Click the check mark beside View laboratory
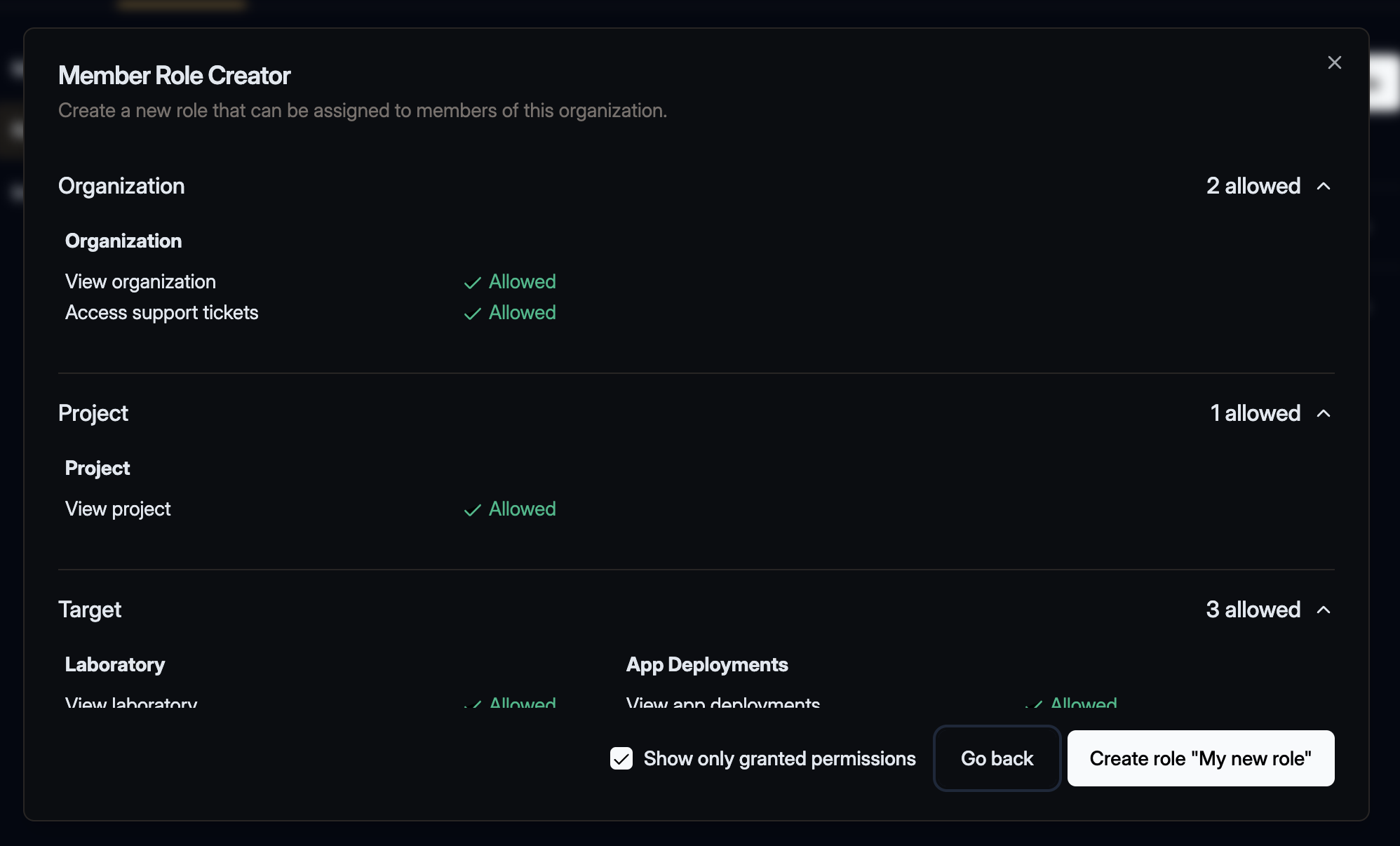The width and height of the screenshot is (1400, 846). 473,704
